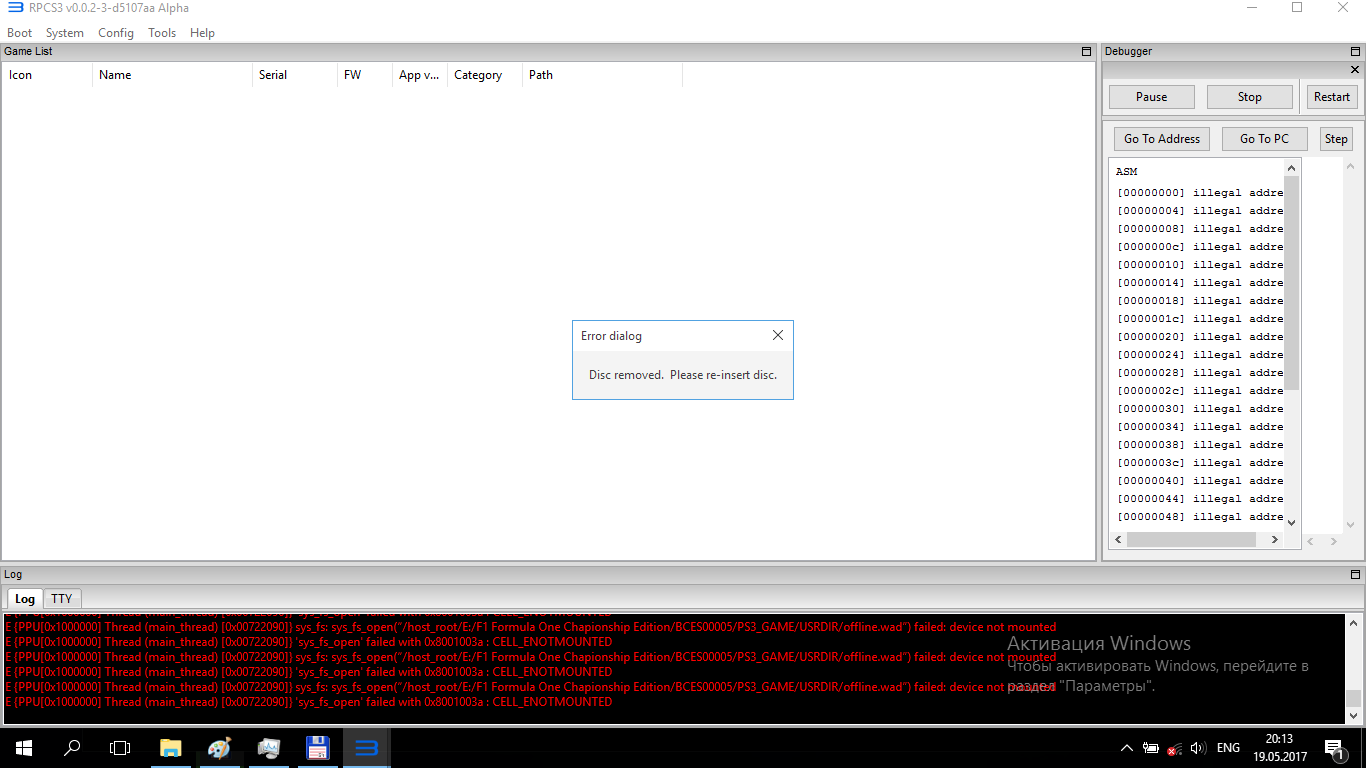Open the Tools menu

pos(162,33)
